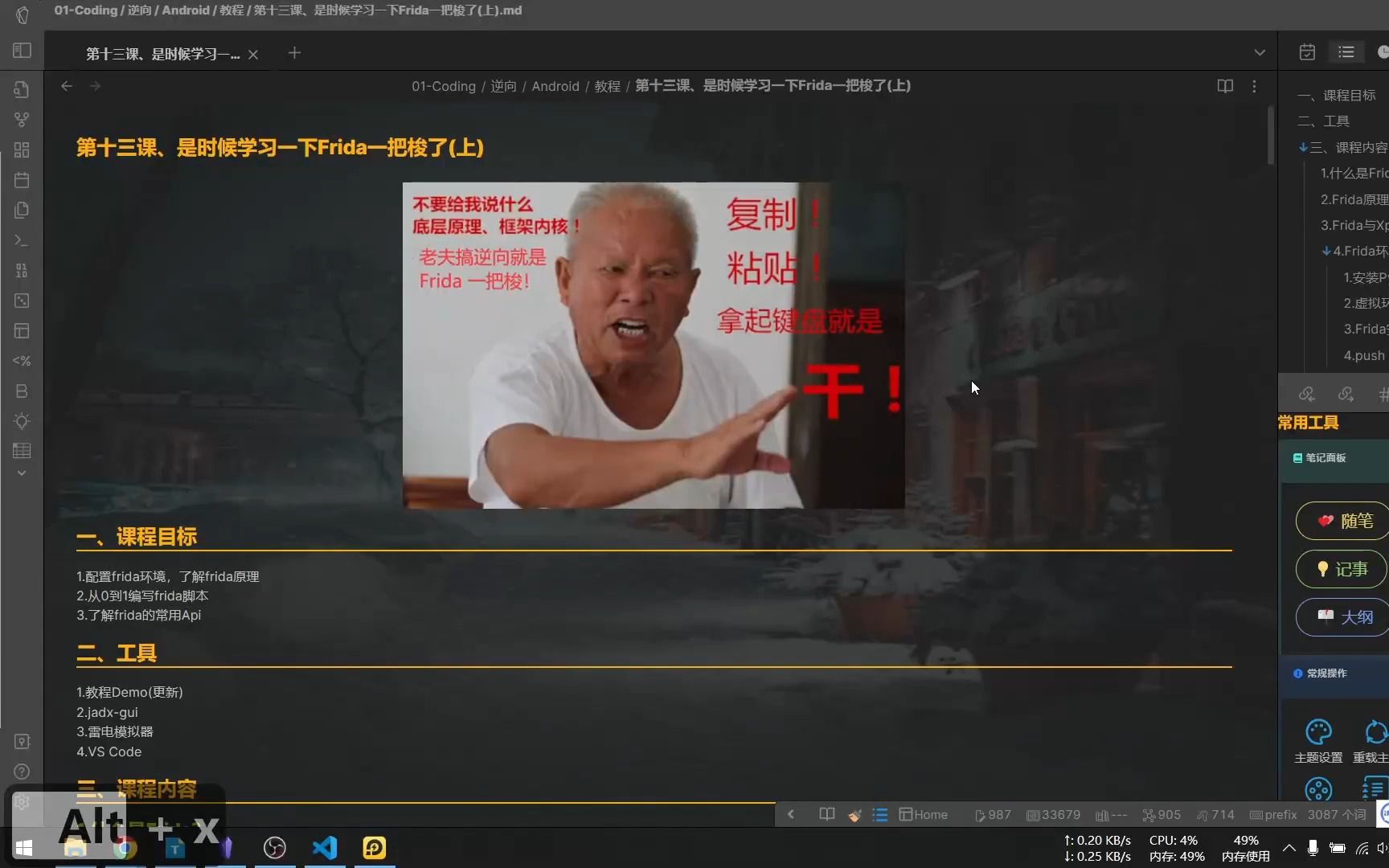Click Android in the breadcrumb
Viewport: 1389px width, 868px height.
pyautogui.click(x=555, y=86)
